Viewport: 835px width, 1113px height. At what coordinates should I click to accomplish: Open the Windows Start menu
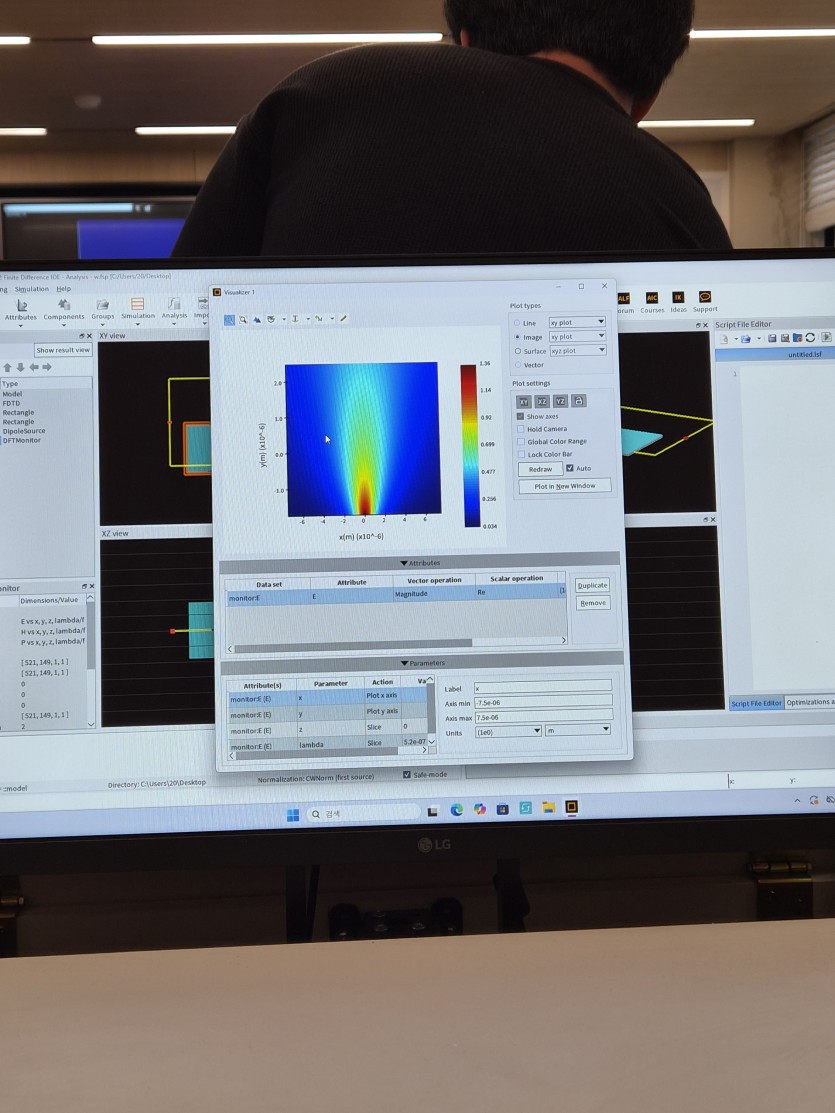(x=293, y=815)
